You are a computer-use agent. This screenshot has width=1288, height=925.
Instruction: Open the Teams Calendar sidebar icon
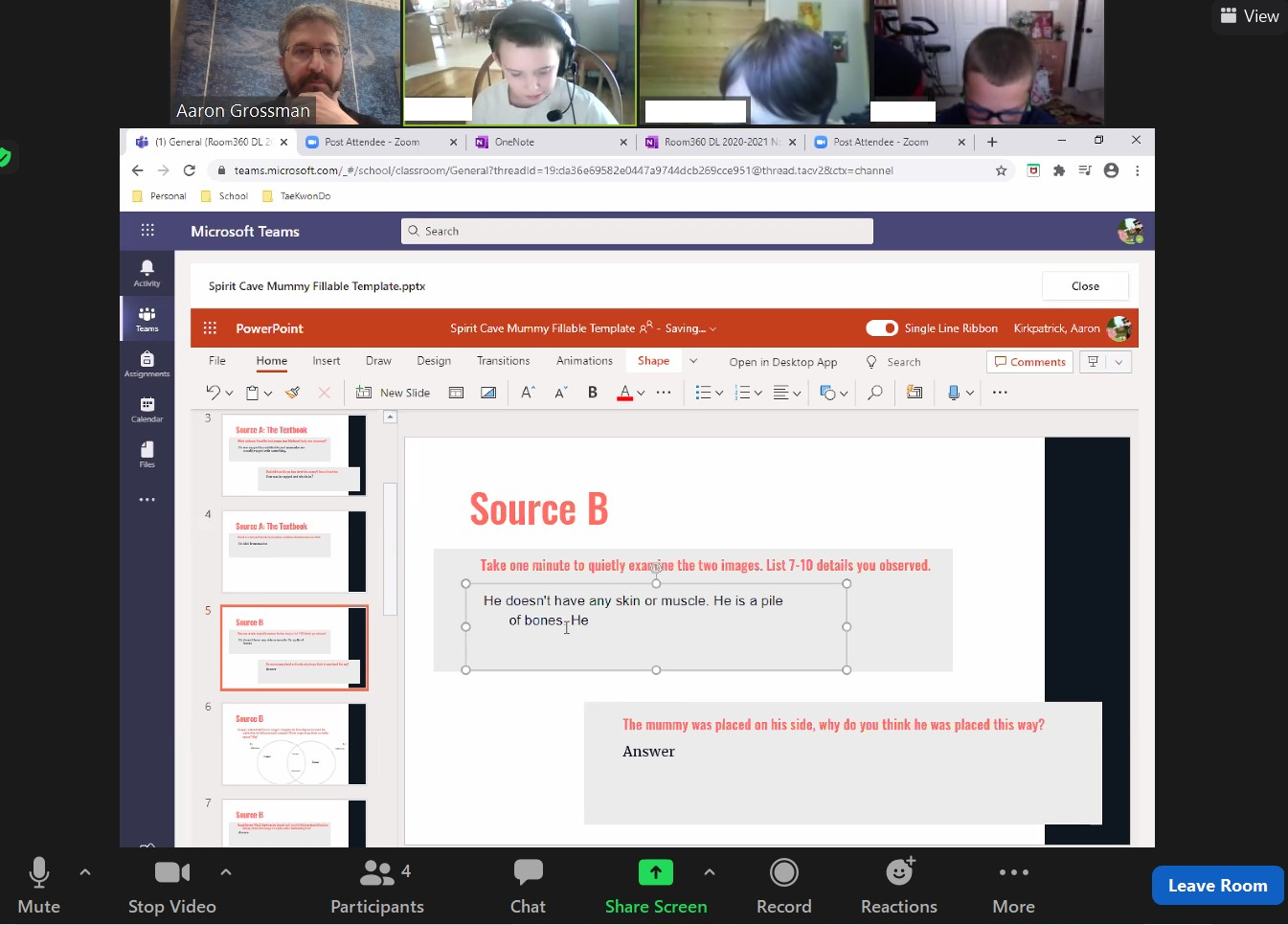pos(147,410)
